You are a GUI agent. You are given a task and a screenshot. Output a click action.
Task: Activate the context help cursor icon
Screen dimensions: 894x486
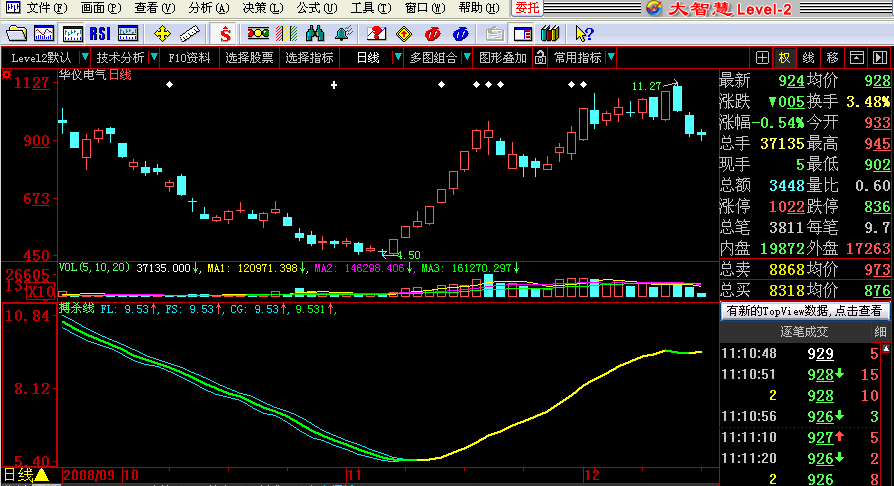[584, 34]
